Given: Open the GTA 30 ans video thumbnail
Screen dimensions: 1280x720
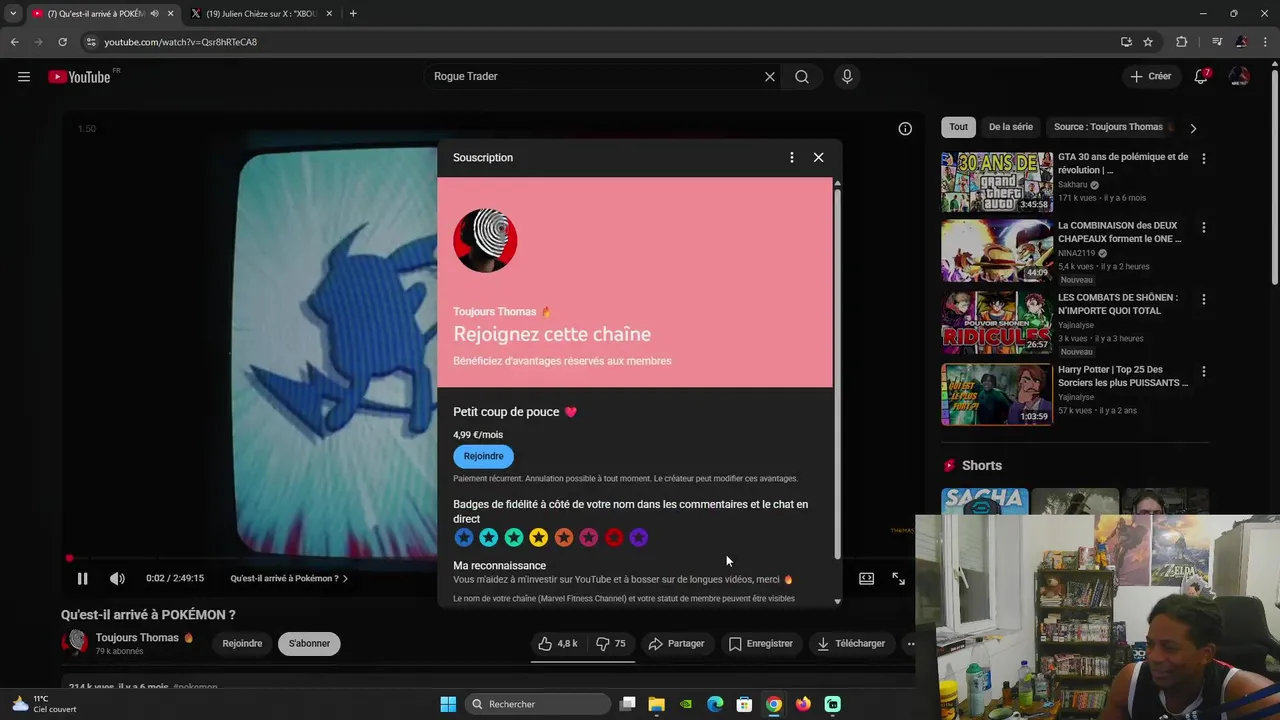Looking at the screenshot, I should 997,182.
